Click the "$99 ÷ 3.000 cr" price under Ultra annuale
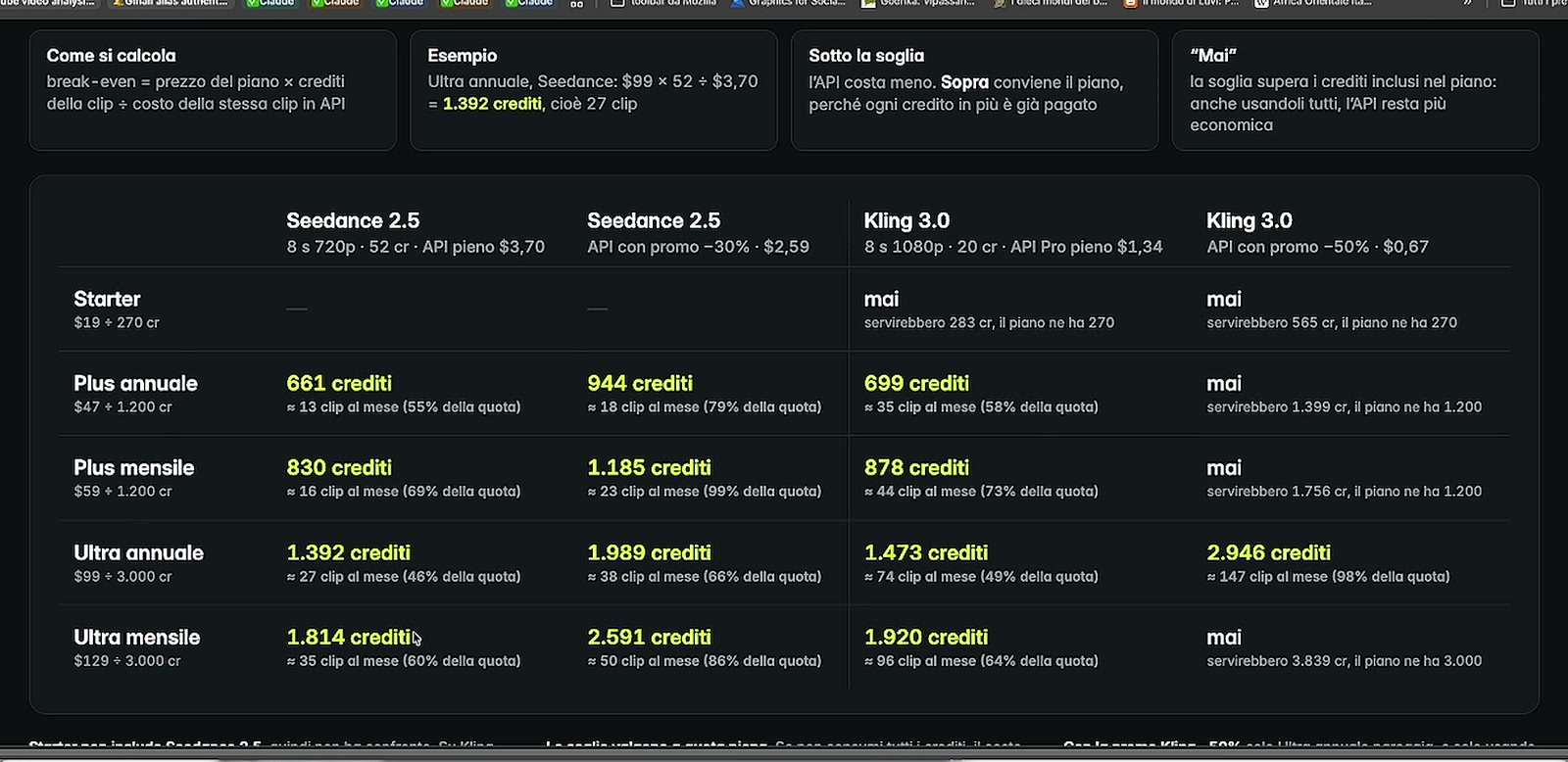This screenshot has width=1568, height=762. coord(122,577)
